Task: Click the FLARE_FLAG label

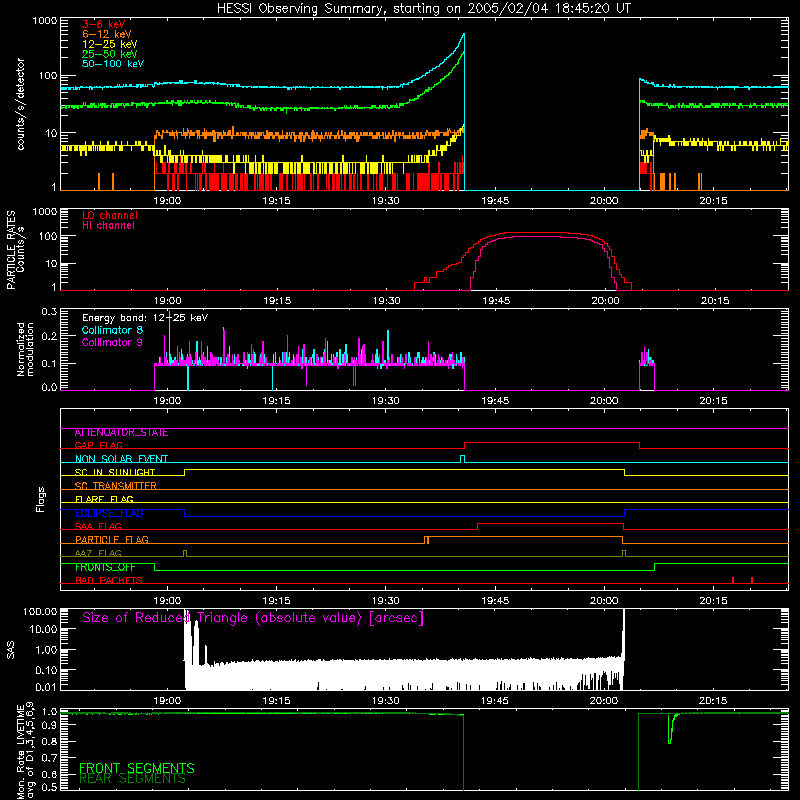Action: point(104,499)
